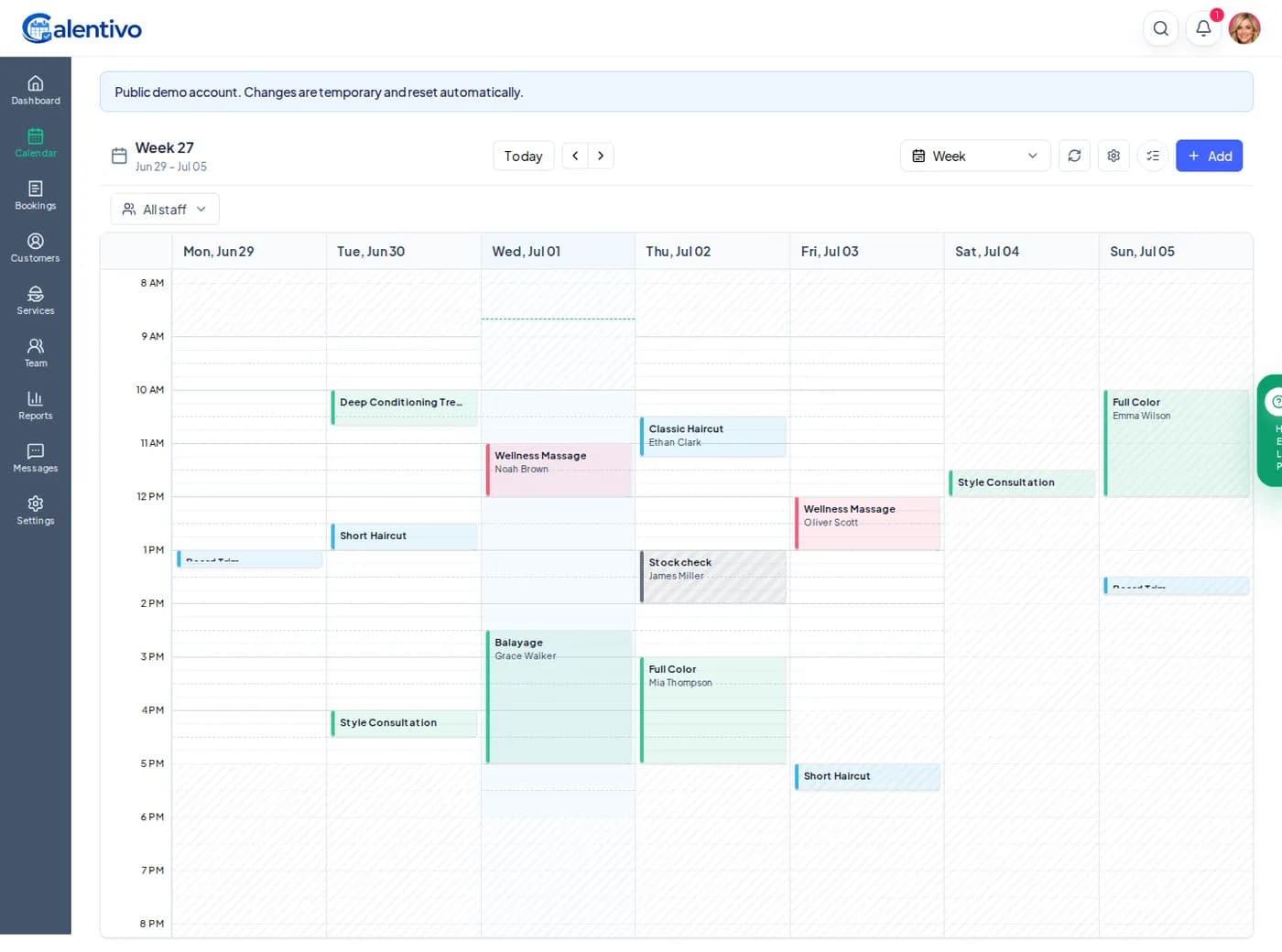Select the Sun, Jul 05 column header
1282x952 pixels.
click(x=1176, y=251)
